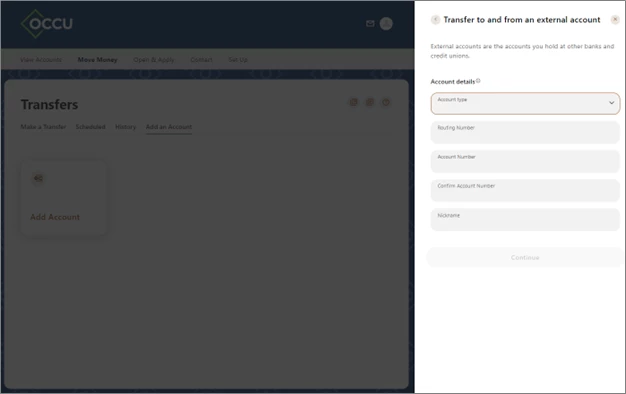
Task: Click the info icon beside Account details
Action: [478, 81]
